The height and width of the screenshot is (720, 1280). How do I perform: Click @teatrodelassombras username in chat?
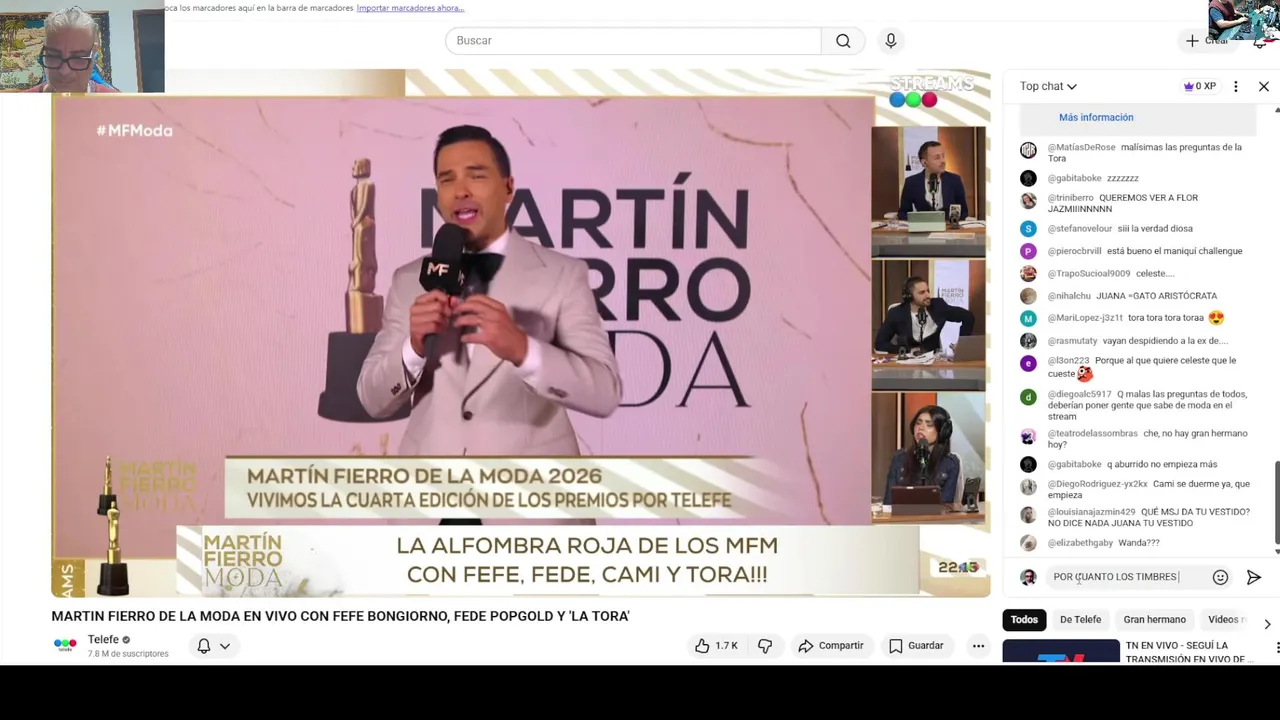1093,434
